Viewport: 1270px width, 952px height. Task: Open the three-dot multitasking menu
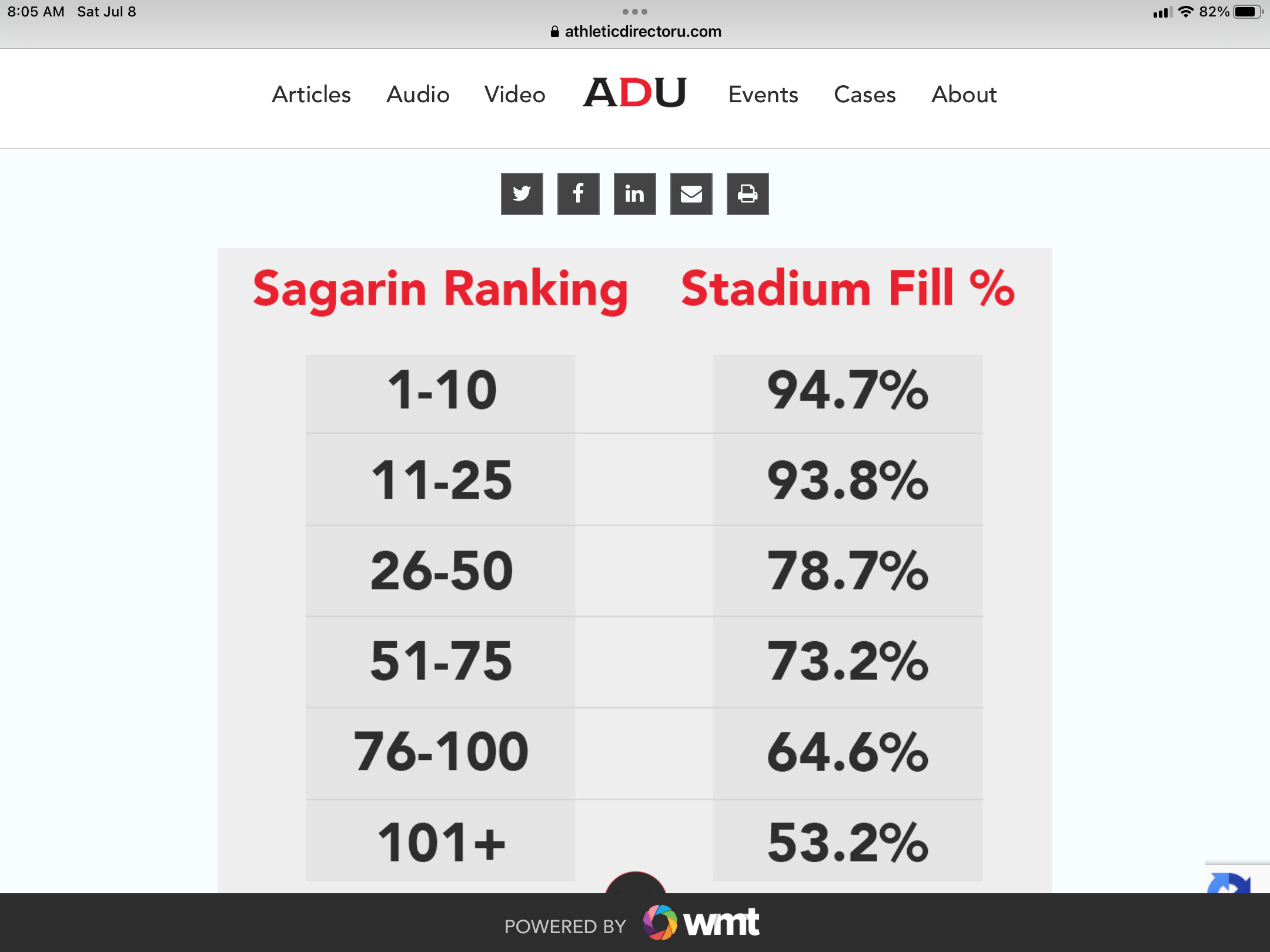[635, 12]
